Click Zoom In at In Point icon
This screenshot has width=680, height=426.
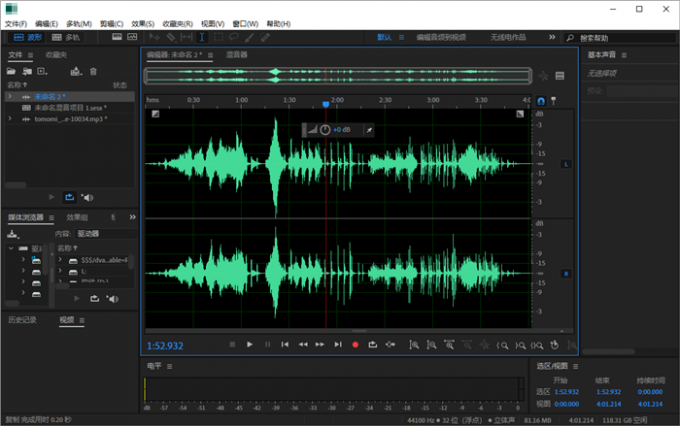pyautogui.click(x=502, y=345)
